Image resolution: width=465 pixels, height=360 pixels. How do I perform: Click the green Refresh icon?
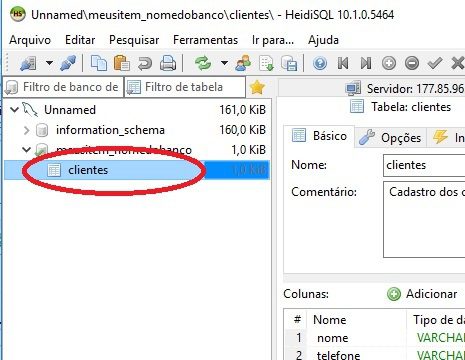coord(203,63)
